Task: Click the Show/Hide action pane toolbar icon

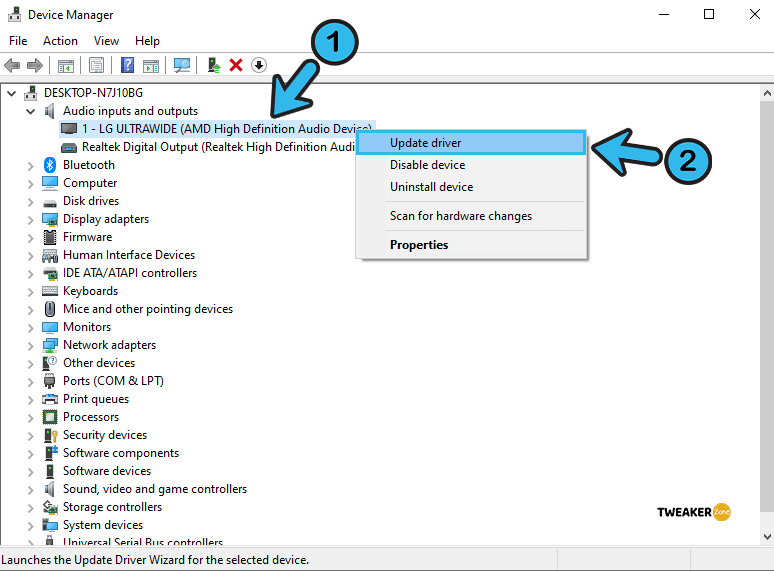Action: click(x=151, y=65)
